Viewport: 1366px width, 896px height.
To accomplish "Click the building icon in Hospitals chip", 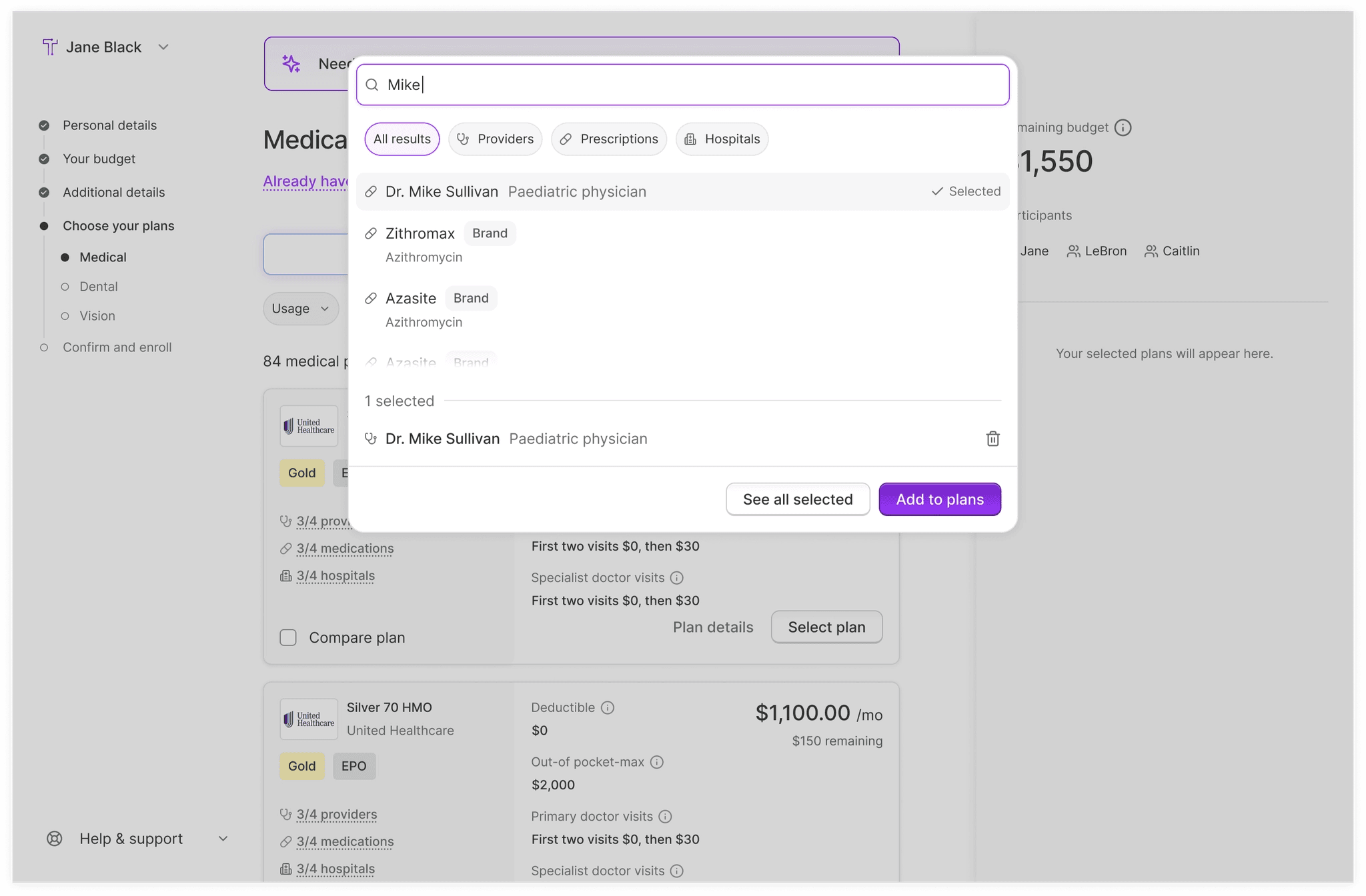I will [x=690, y=139].
